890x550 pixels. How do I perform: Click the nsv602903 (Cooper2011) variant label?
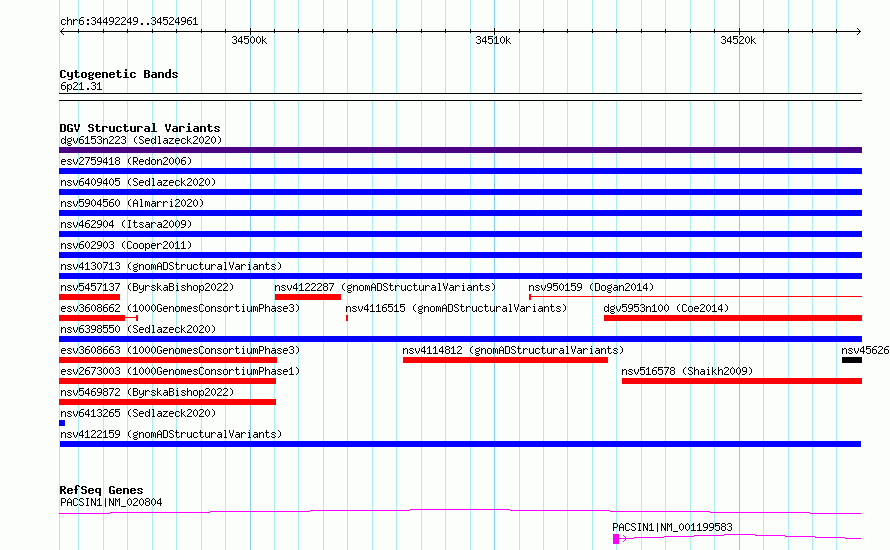tap(126, 245)
